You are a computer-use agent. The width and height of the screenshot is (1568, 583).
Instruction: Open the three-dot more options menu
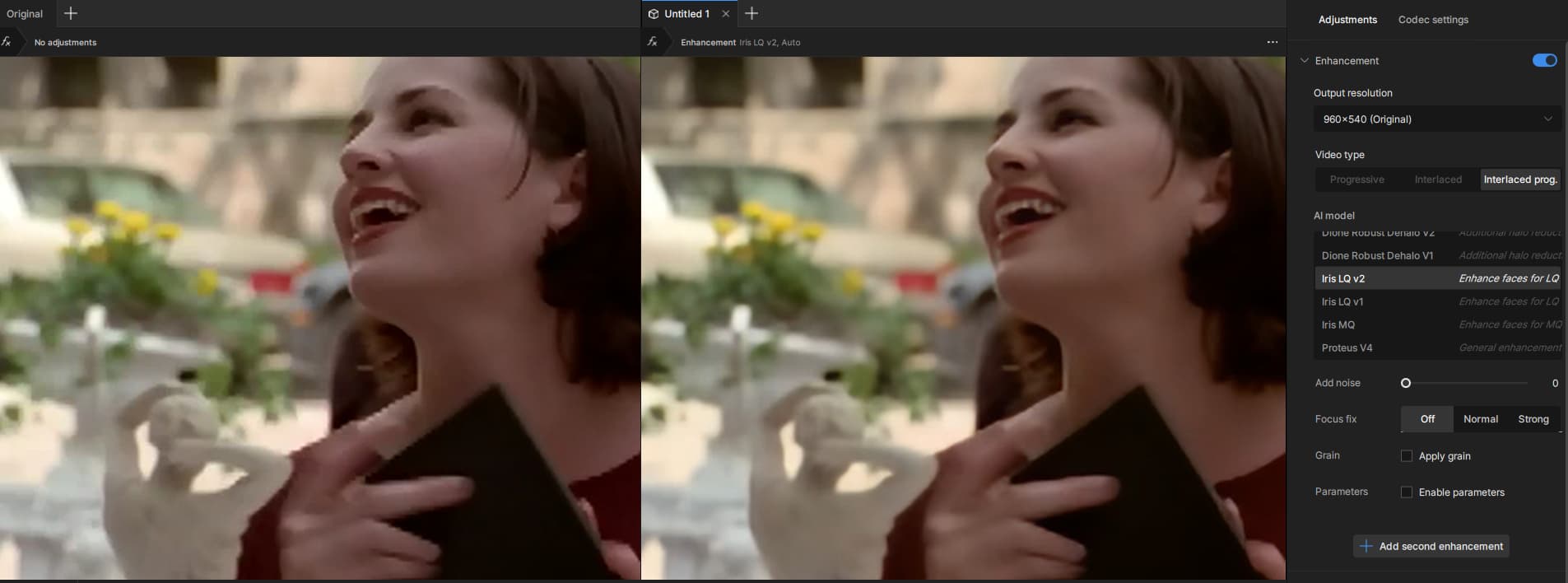pyautogui.click(x=1273, y=42)
